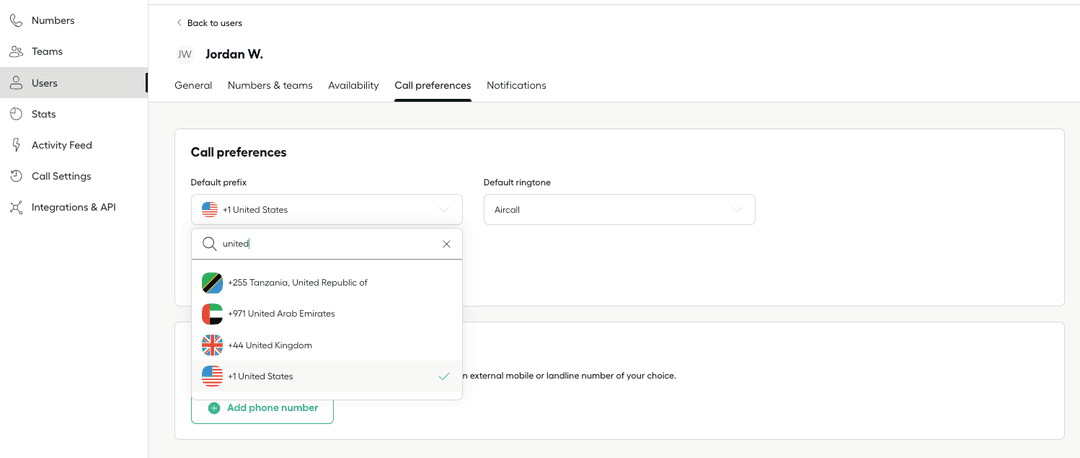Click the Teams people icon in sidebar
Viewport: 1080px width, 458px height.
point(16,51)
